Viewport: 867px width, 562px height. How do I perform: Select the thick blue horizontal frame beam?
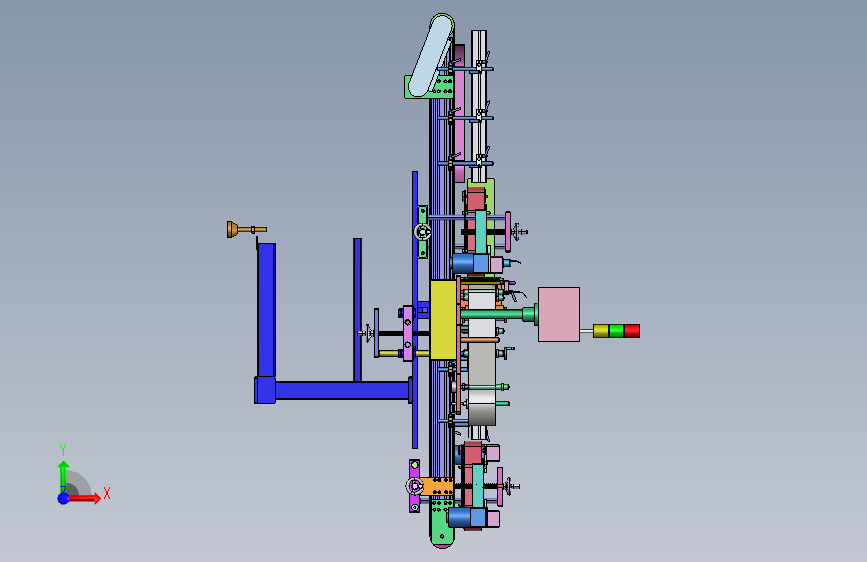point(342,390)
